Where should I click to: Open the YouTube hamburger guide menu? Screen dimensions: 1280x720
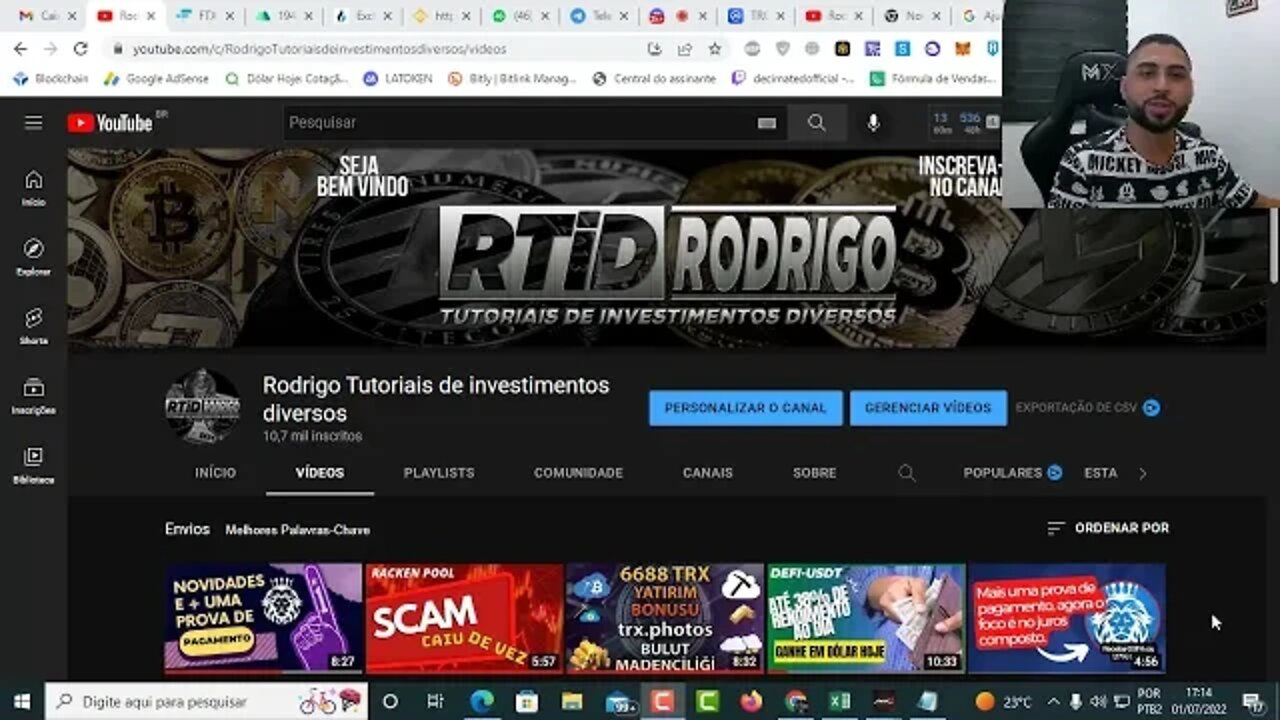click(x=34, y=123)
